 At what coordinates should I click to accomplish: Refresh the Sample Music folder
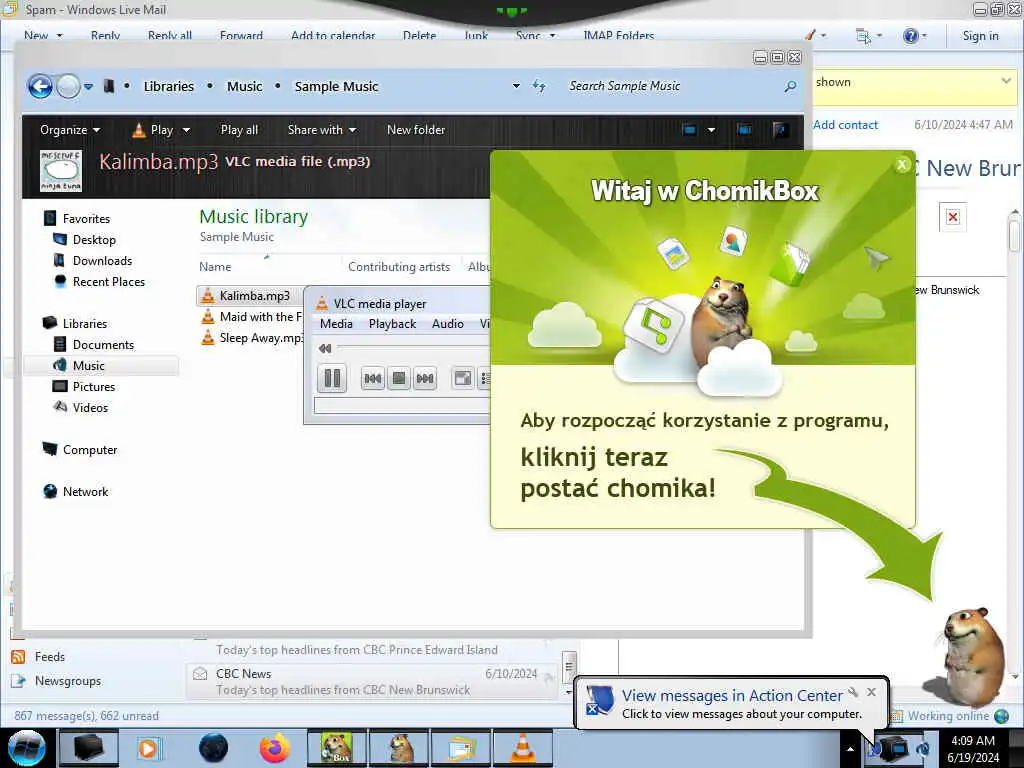[x=539, y=86]
